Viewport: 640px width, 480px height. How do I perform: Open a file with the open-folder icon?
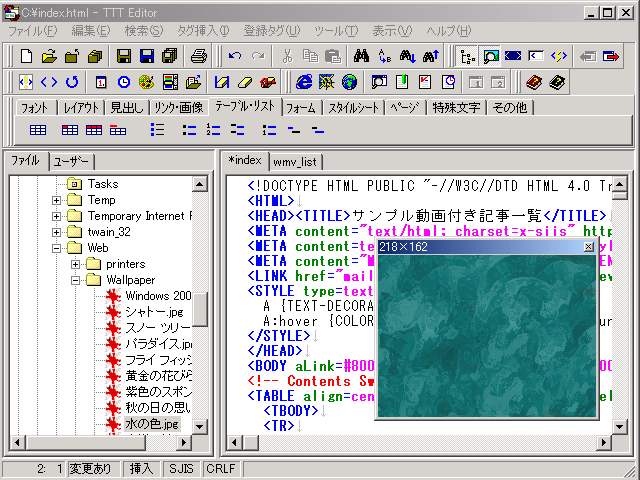[x=49, y=56]
